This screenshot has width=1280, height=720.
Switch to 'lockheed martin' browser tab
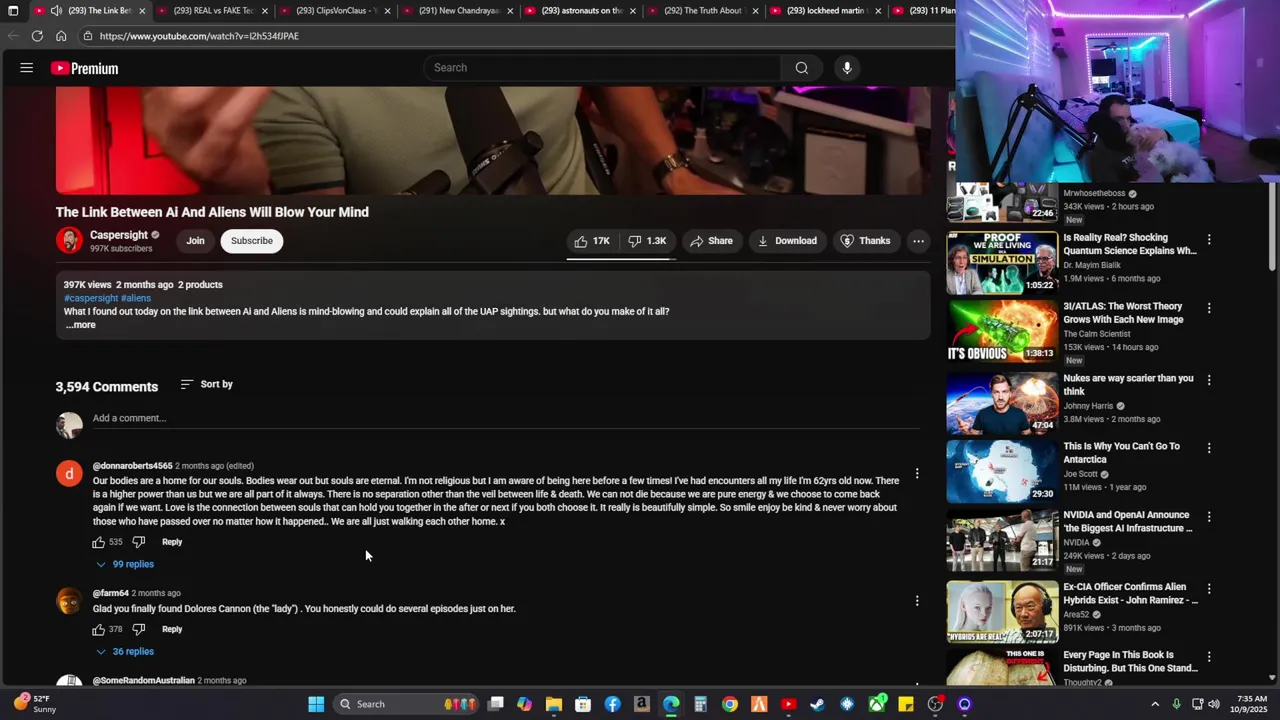(x=826, y=11)
